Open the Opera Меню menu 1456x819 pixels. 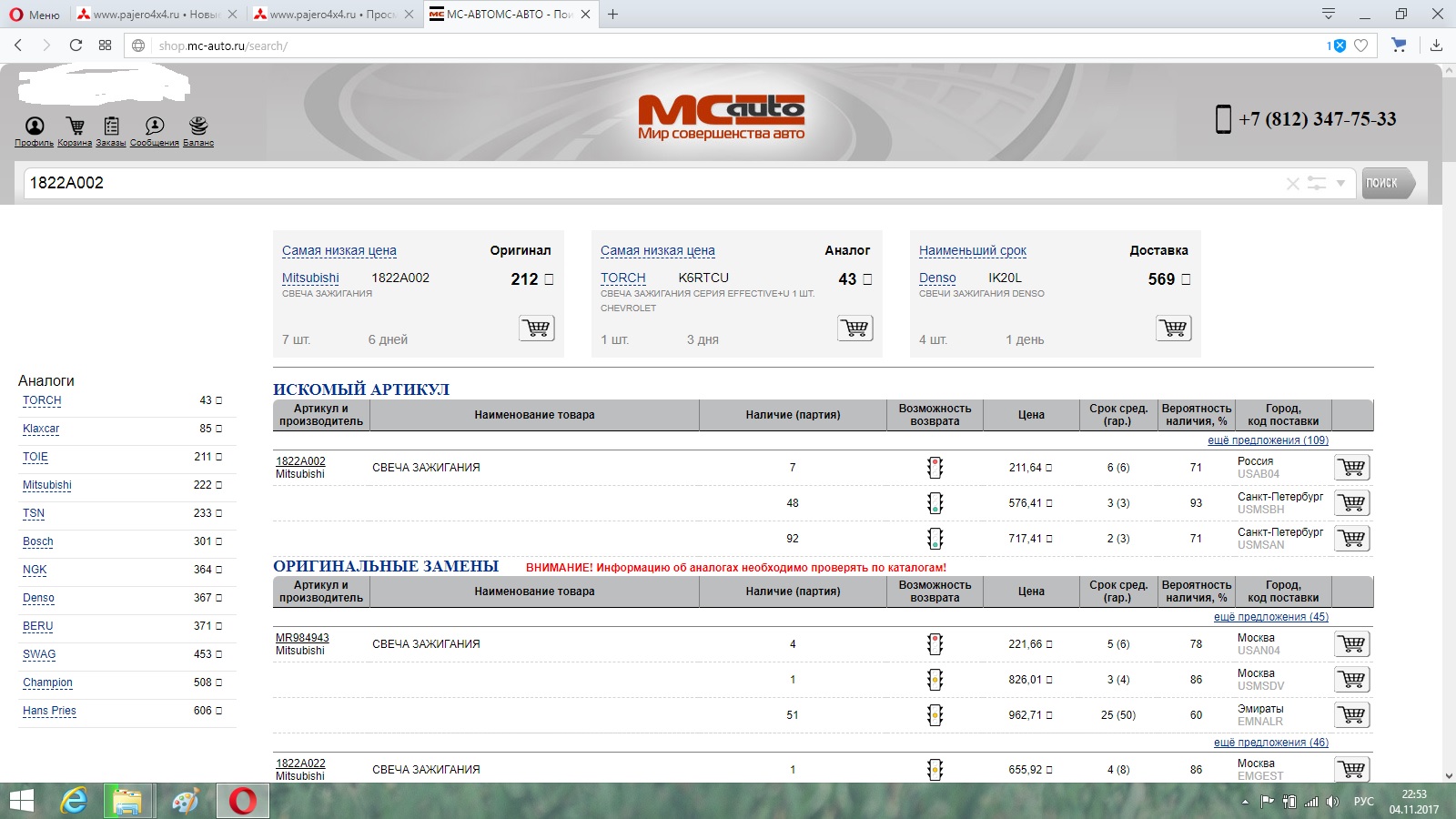coord(35,15)
